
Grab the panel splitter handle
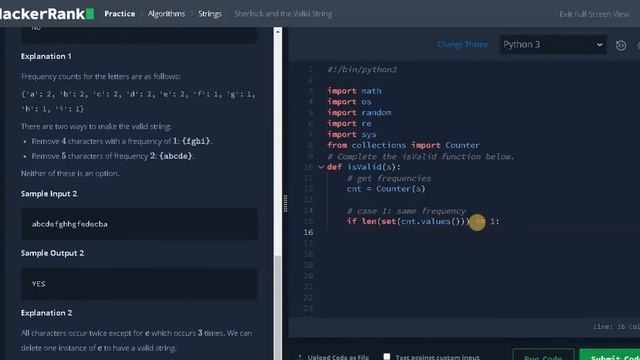pos(285,203)
